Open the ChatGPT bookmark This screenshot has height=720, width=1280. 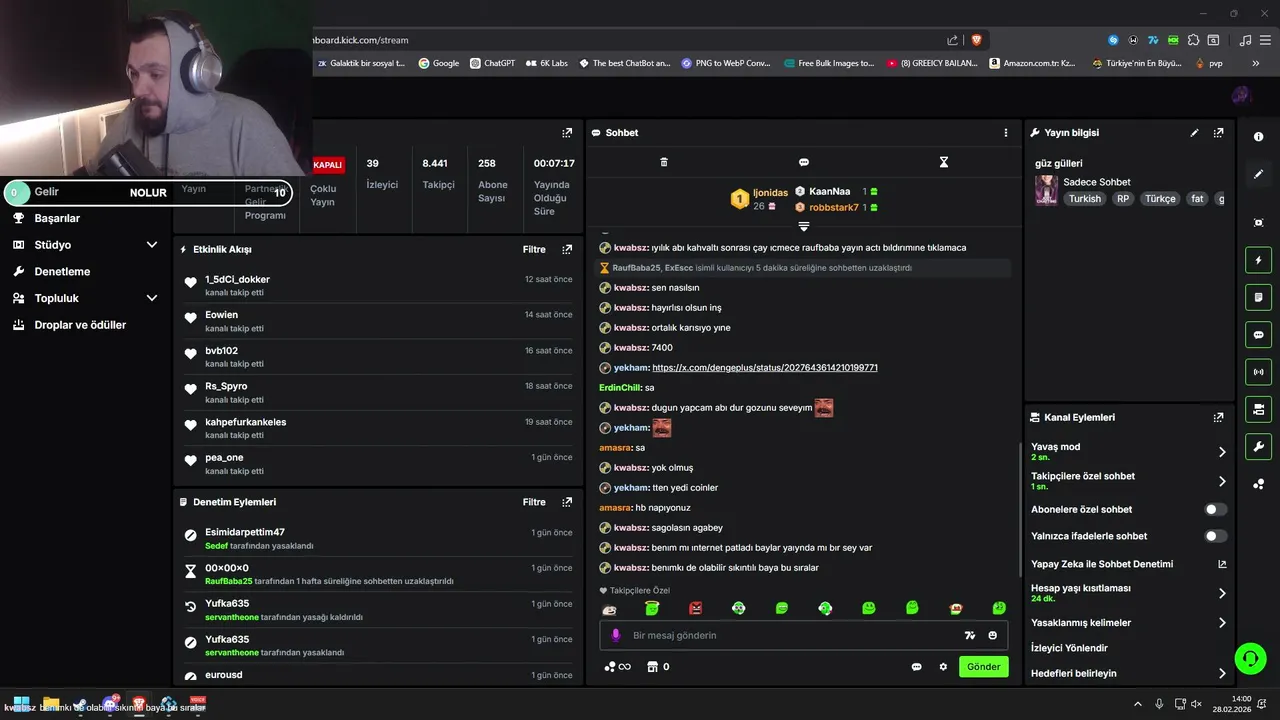(491, 63)
